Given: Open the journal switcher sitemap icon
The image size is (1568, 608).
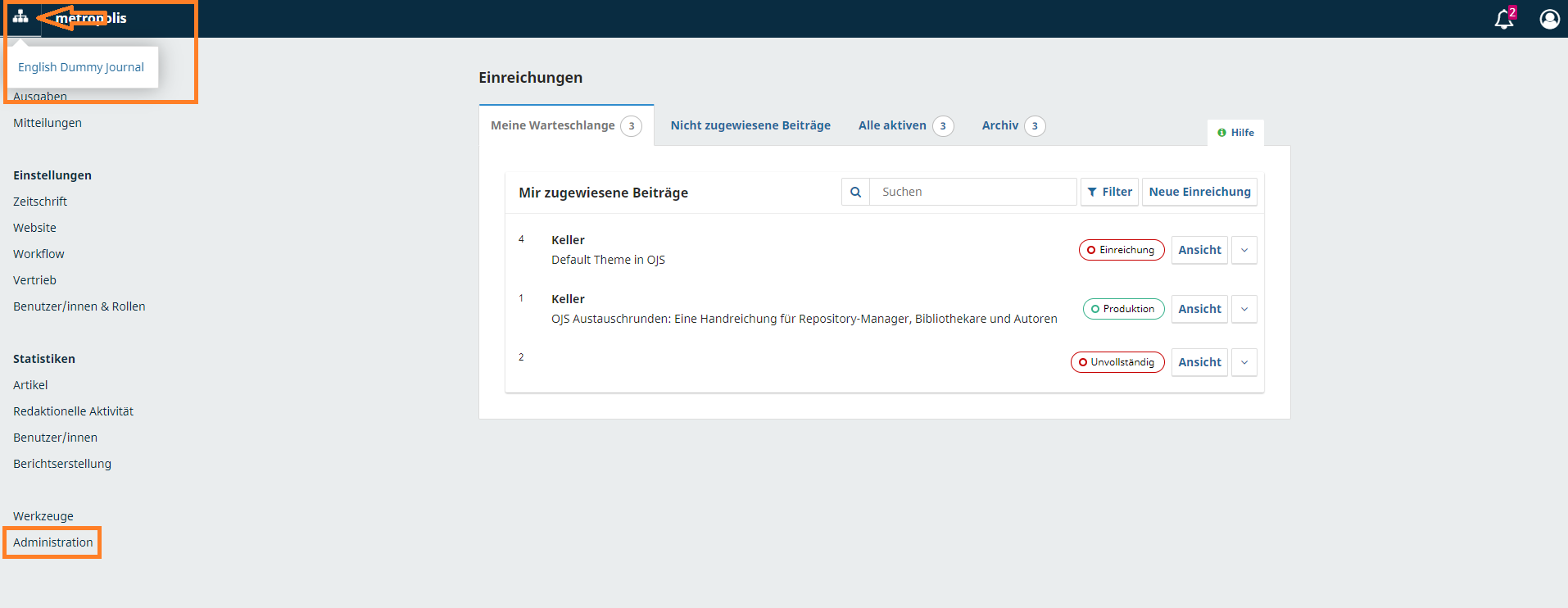Looking at the screenshot, I should 20,17.
